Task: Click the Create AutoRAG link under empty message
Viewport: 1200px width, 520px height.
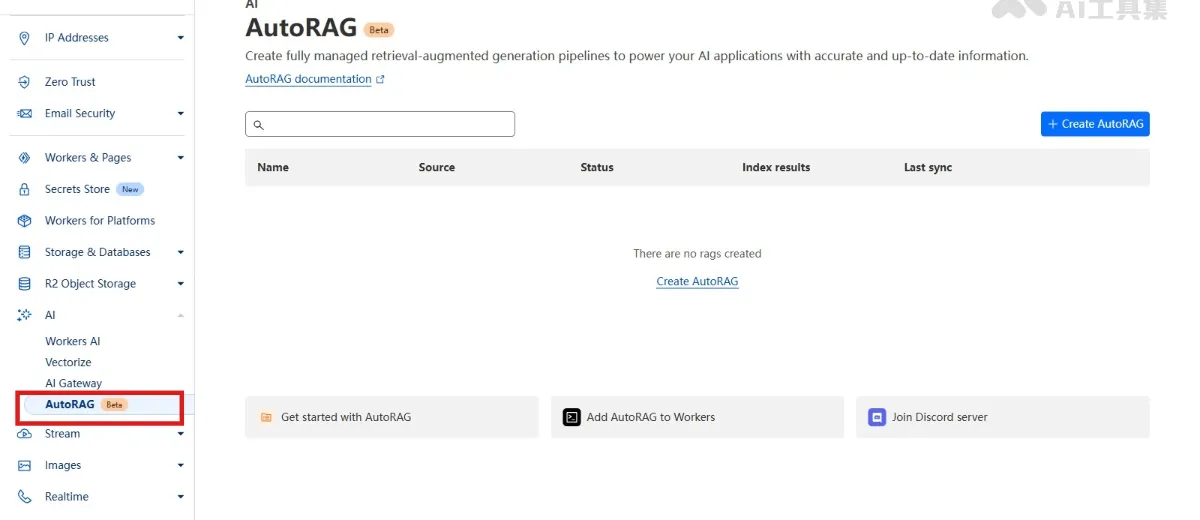Action: [697, 282]
